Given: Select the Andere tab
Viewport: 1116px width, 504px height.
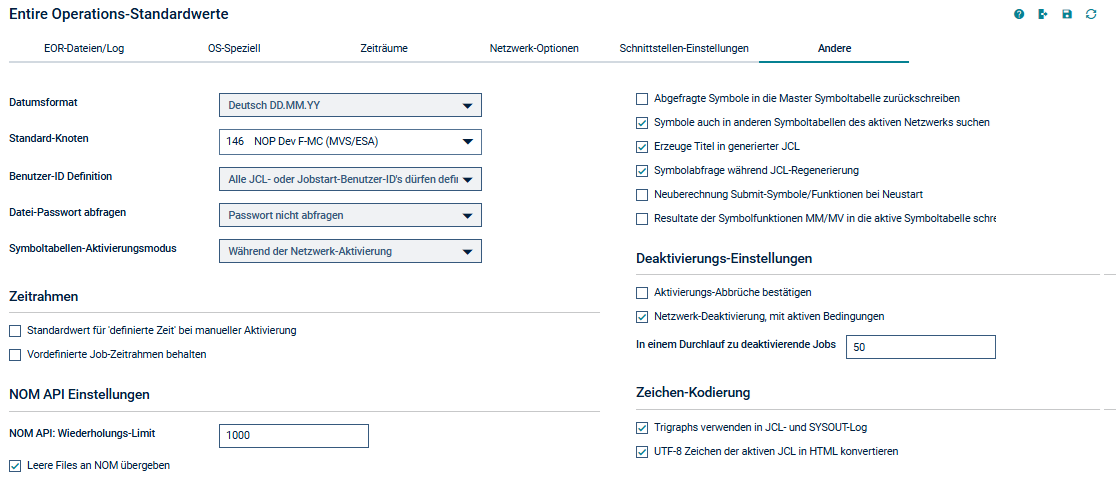Looking at the screenshot, I should coord(834,48).
